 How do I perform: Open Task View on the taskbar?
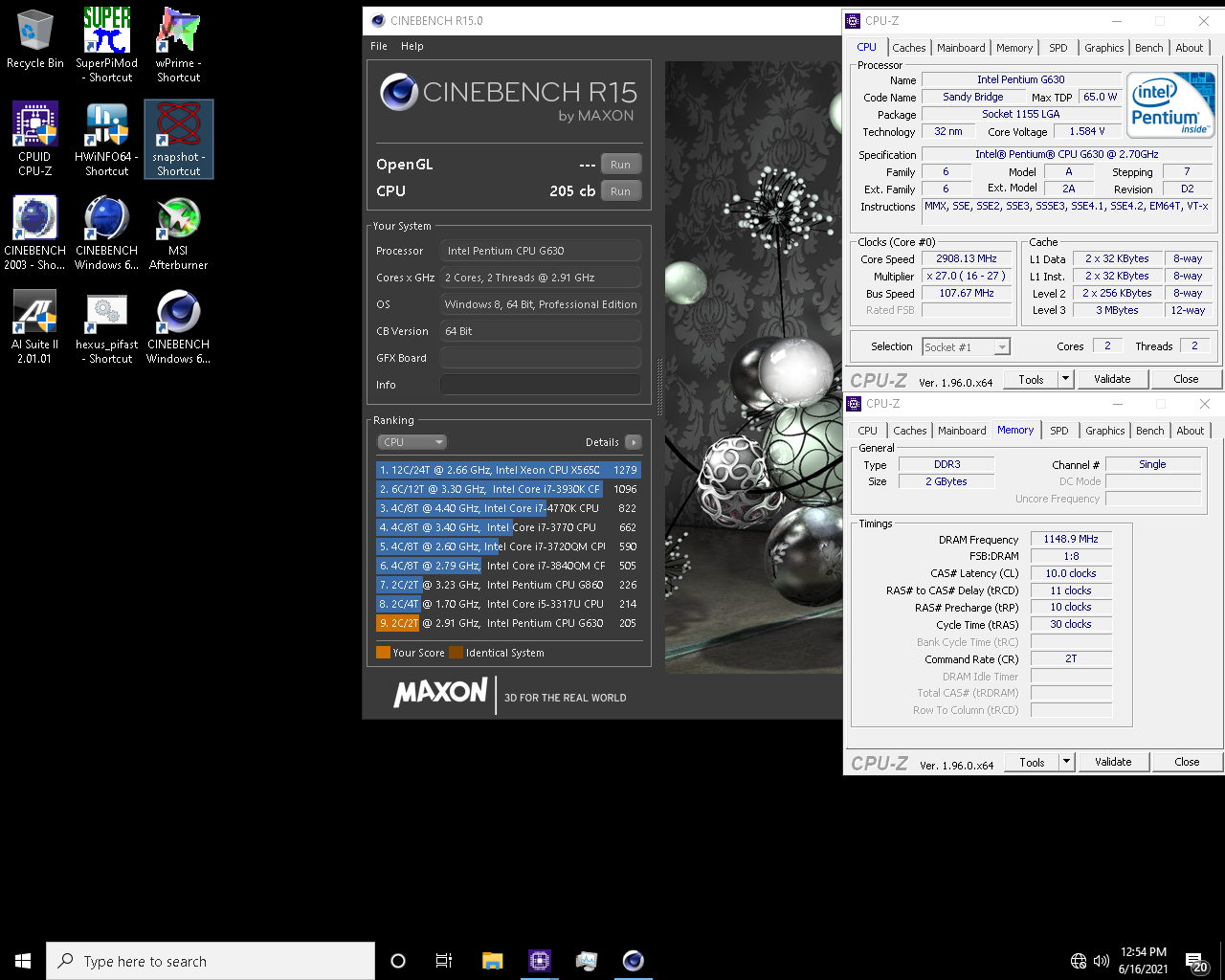[444, 961]
